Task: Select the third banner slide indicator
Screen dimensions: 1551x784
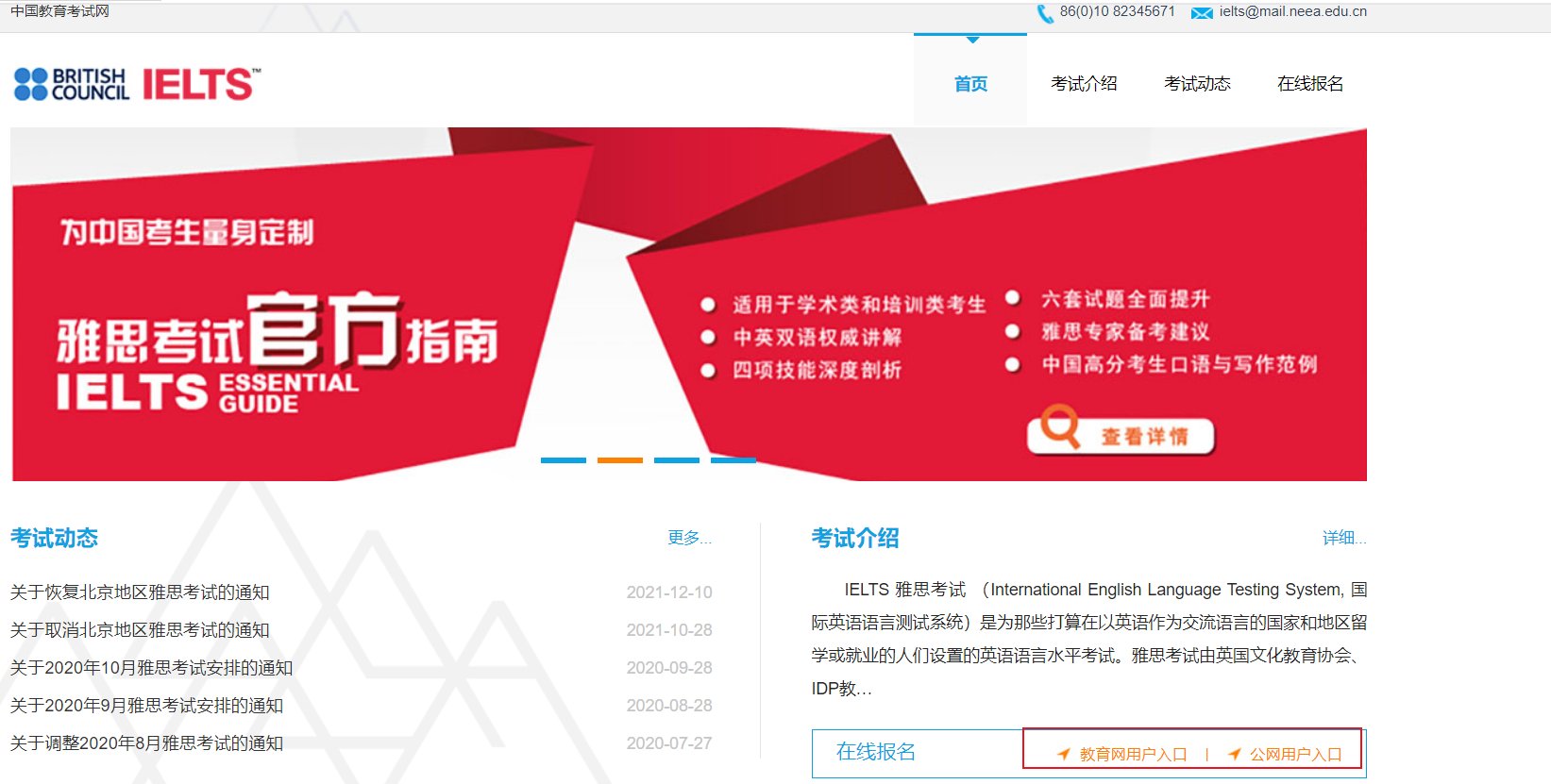Action: point(677,460)
